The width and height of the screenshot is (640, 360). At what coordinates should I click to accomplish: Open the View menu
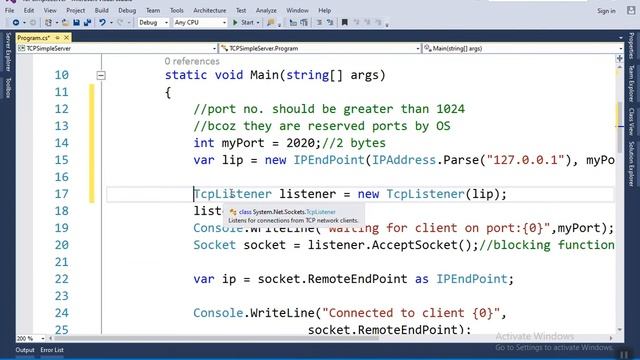[50, 10]
